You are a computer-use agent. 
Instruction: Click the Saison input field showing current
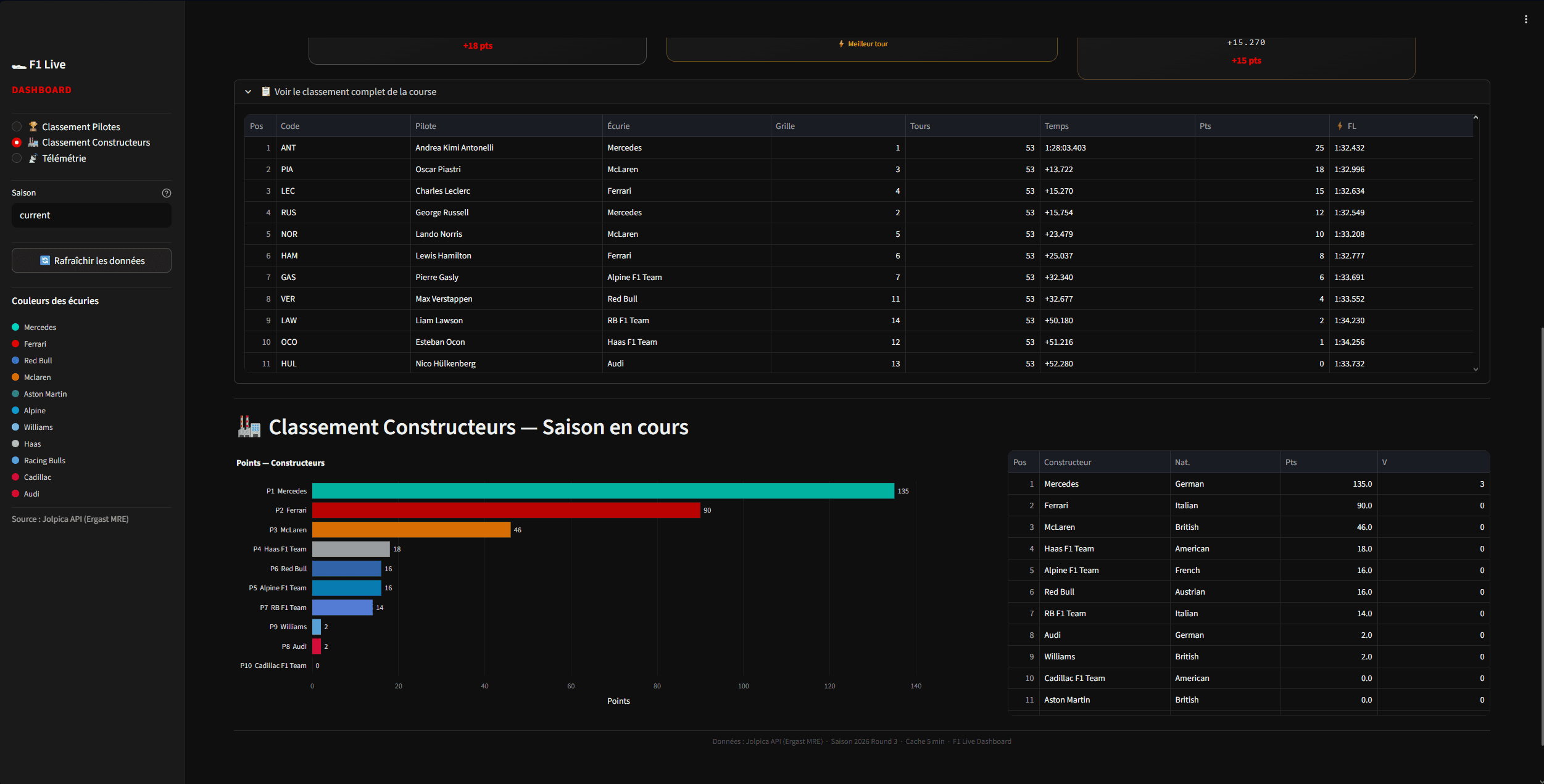click(91, 215)
